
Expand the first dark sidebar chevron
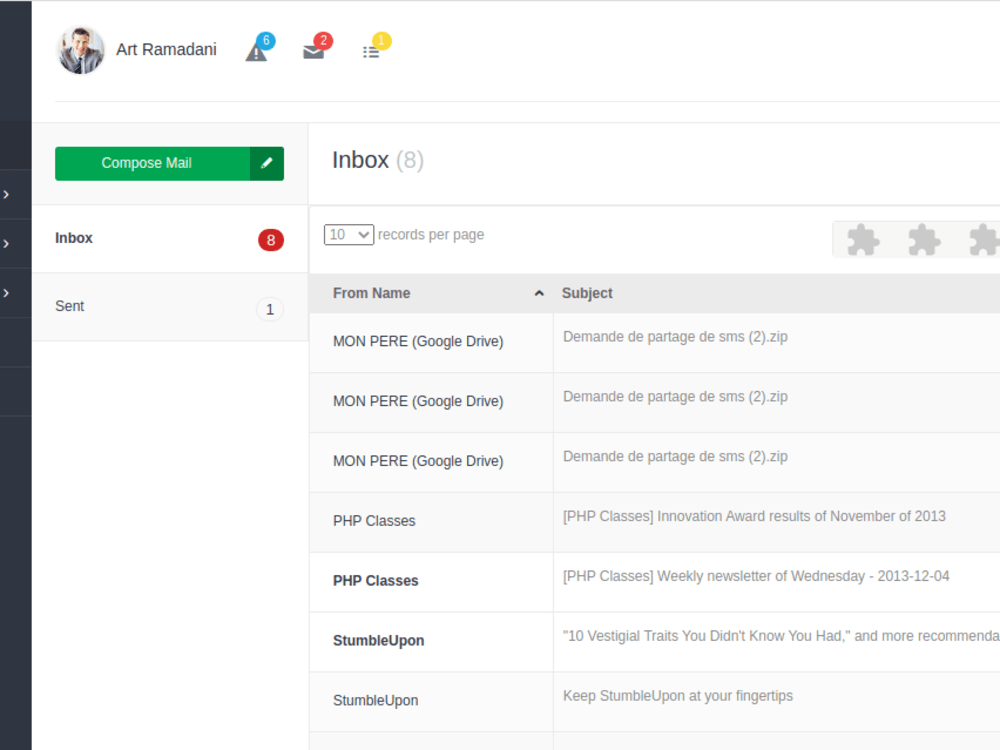(x=6, y=195)
